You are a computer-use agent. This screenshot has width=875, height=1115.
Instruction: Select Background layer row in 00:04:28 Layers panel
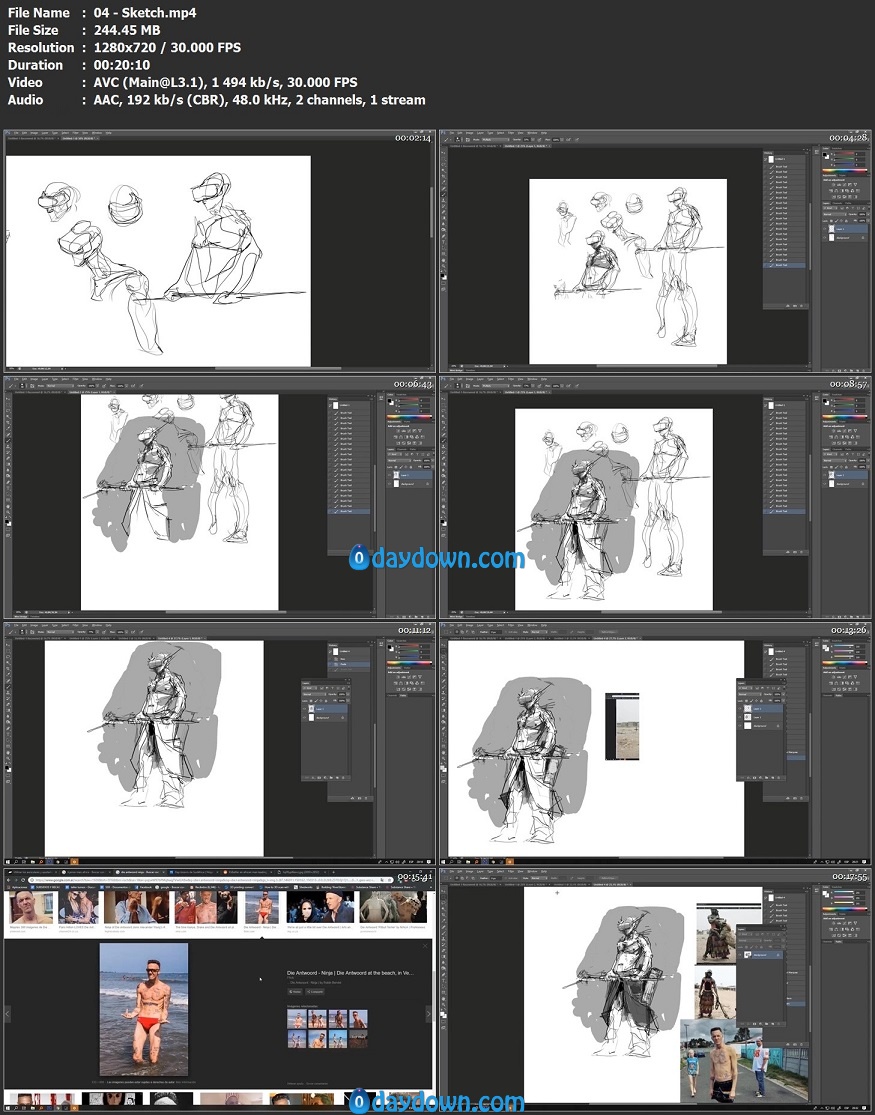(845, 238)
